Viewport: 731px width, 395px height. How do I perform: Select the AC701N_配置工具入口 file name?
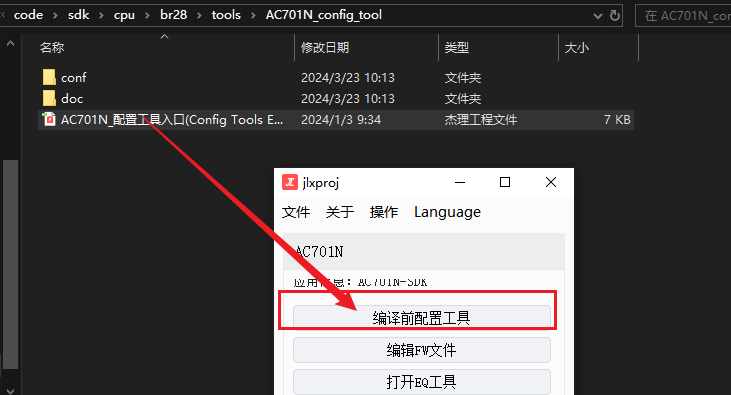click(x=172, y=120)
